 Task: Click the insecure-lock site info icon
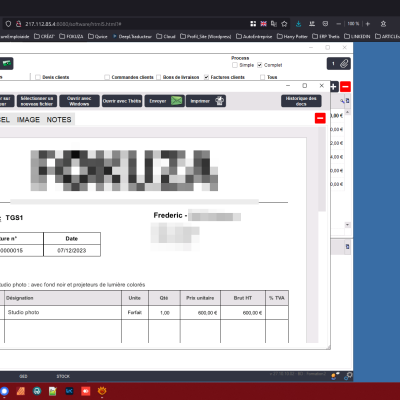click(18, 24)
